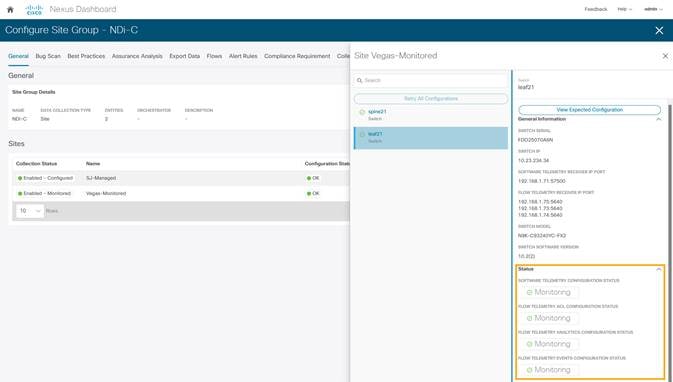Screen dimensions: 673x382
Task: Click the green OK dot in the Vegas-Monitored row
Action: pyautogui.click(x=309, y=194)
